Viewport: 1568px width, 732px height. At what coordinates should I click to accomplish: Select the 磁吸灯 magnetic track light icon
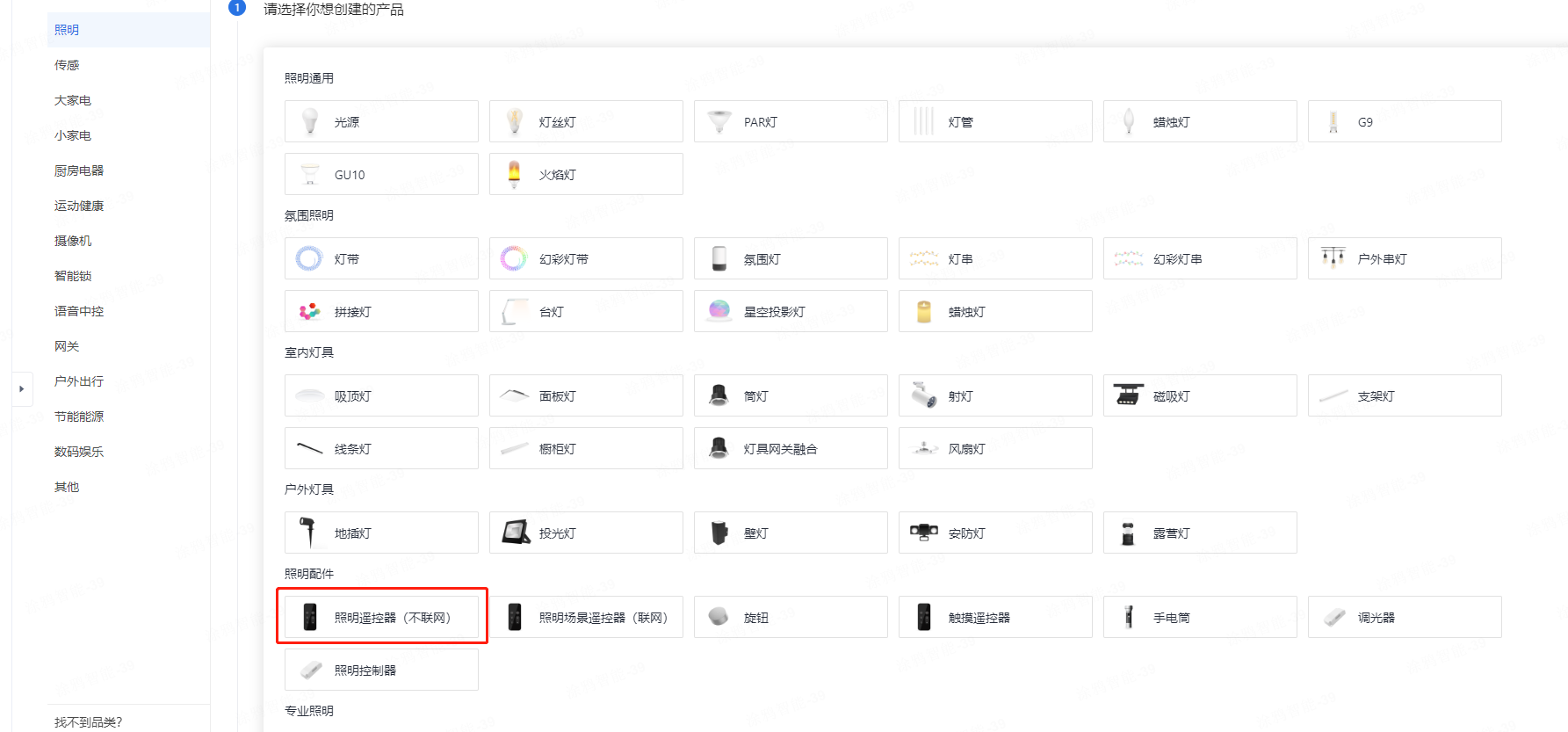1129,394
